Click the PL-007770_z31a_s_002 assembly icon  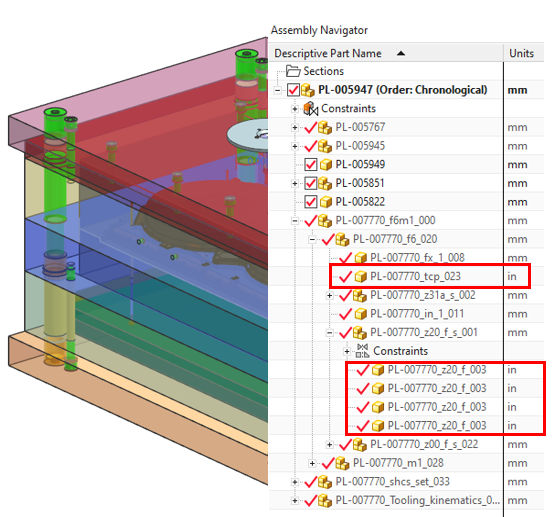click(360, 295)
